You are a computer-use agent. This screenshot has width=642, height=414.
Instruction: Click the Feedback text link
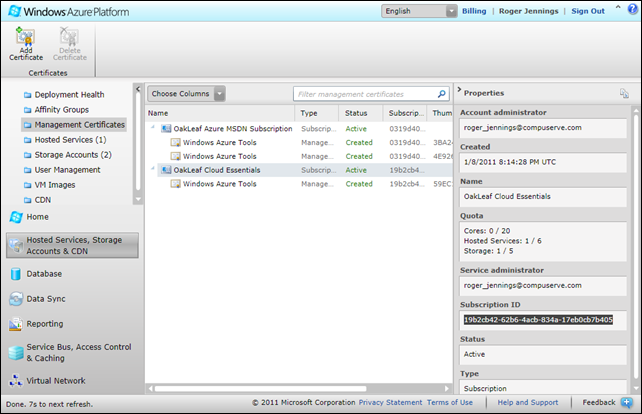[x=599, y=403]
